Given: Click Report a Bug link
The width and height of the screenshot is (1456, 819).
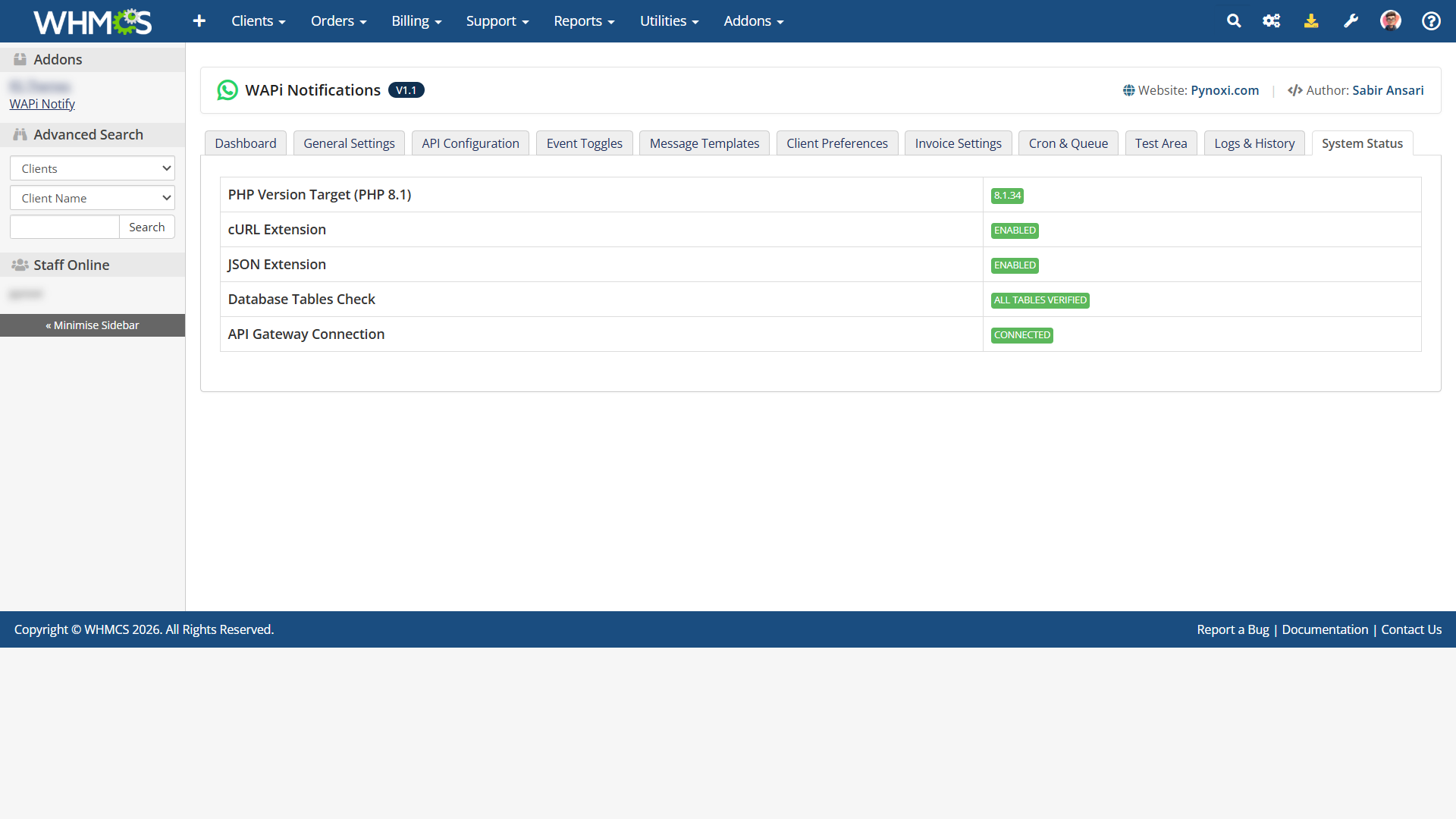Looking at the screenshot, I should [x=1233, y=629].
